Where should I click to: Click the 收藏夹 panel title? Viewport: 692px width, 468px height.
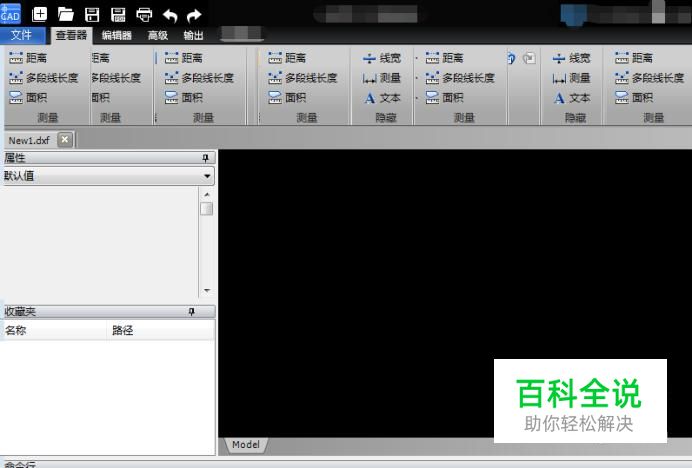tap(20, 311)
